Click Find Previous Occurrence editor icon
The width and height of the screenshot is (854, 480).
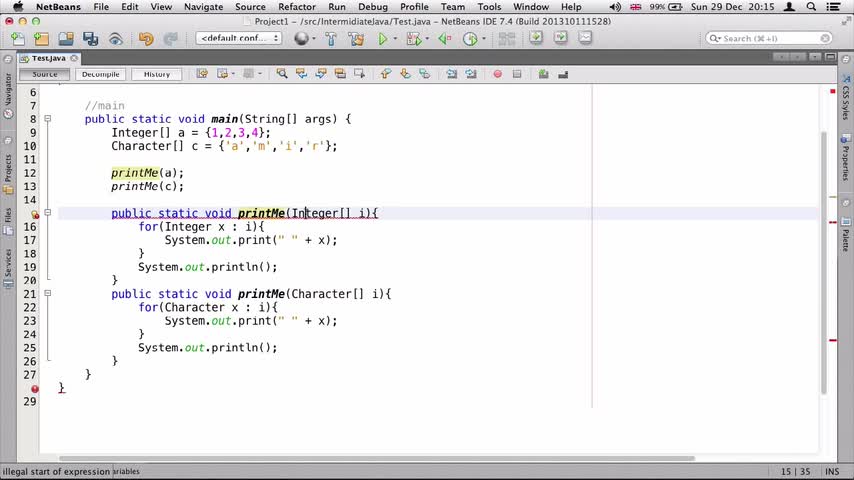(301, 74)
